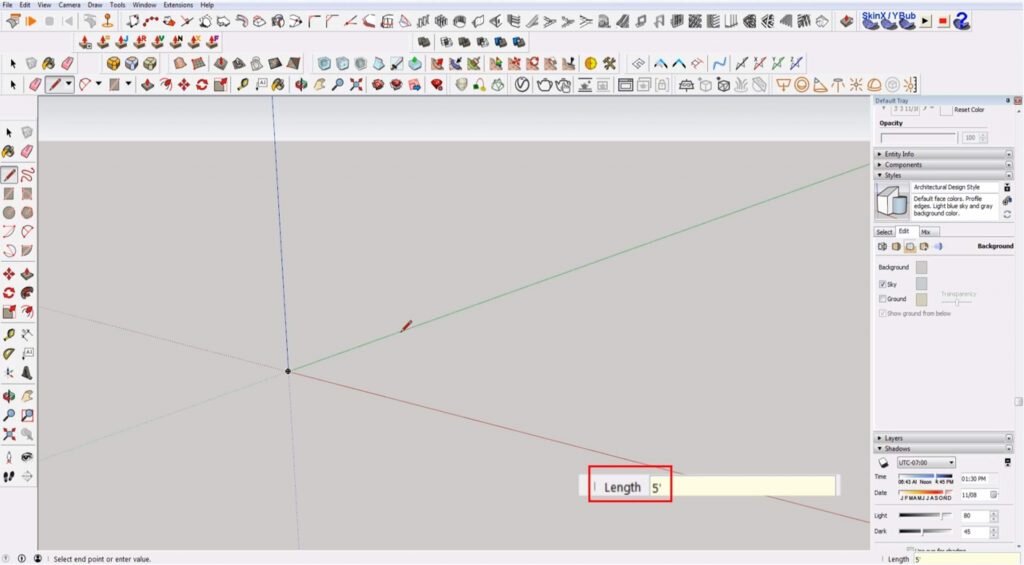Select the Pan hand tool in the left toolbar
The height and width of the screenshot is (565, 1024).
pyautogui.click(x=27, y=396)
